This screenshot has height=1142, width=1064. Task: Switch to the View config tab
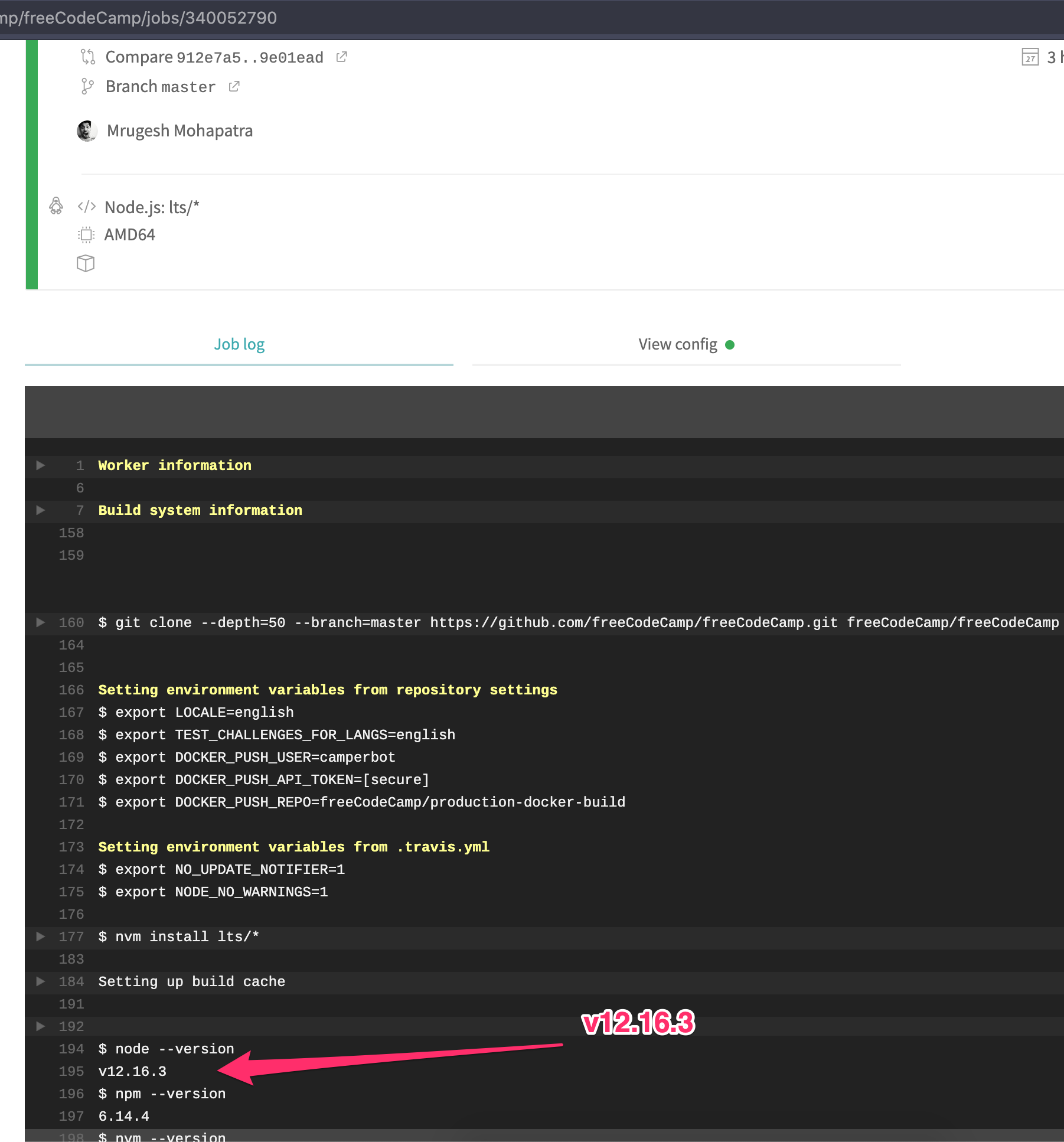[x=677, y=344]
